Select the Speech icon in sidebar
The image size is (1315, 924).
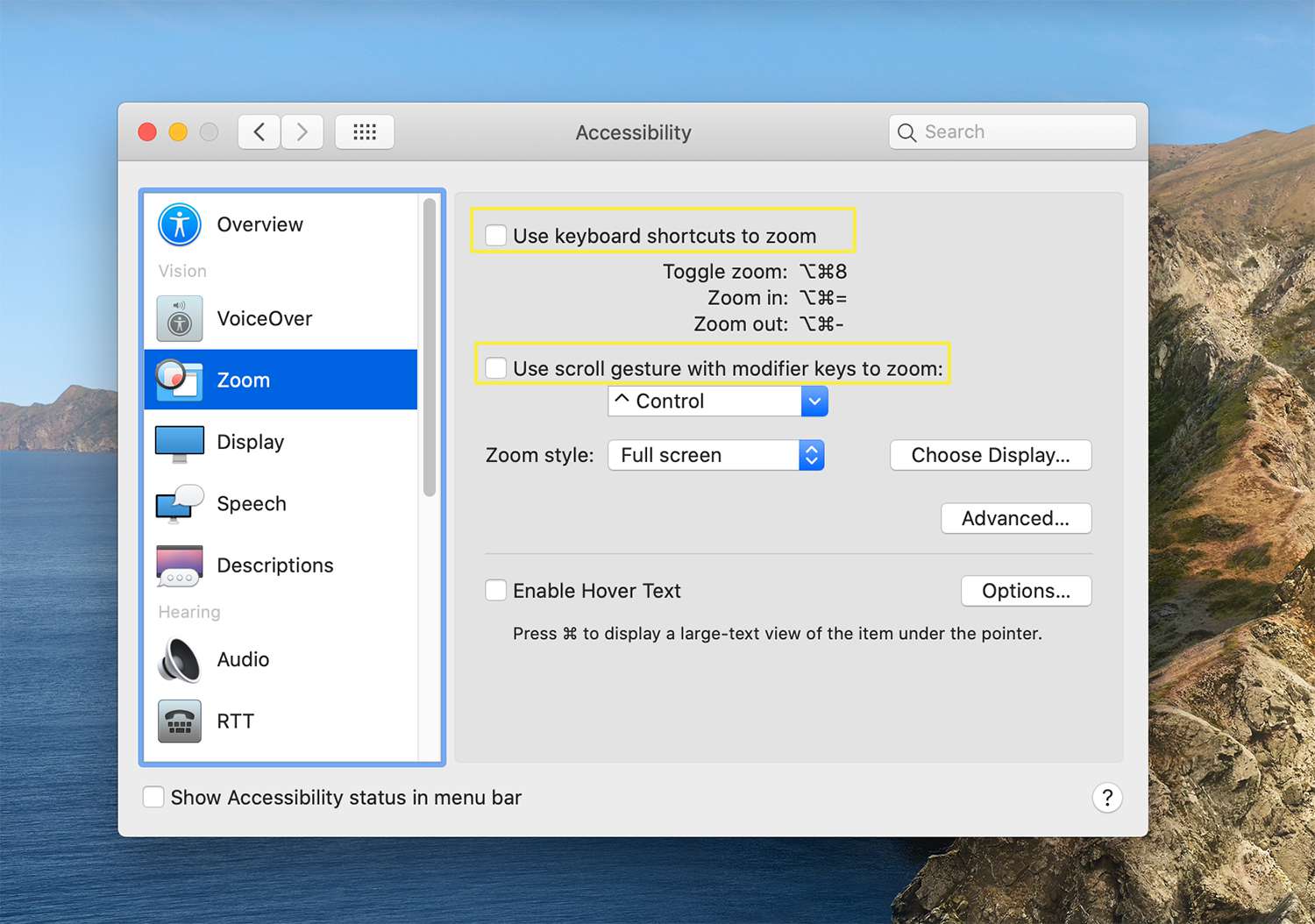(x=180, y=504)
